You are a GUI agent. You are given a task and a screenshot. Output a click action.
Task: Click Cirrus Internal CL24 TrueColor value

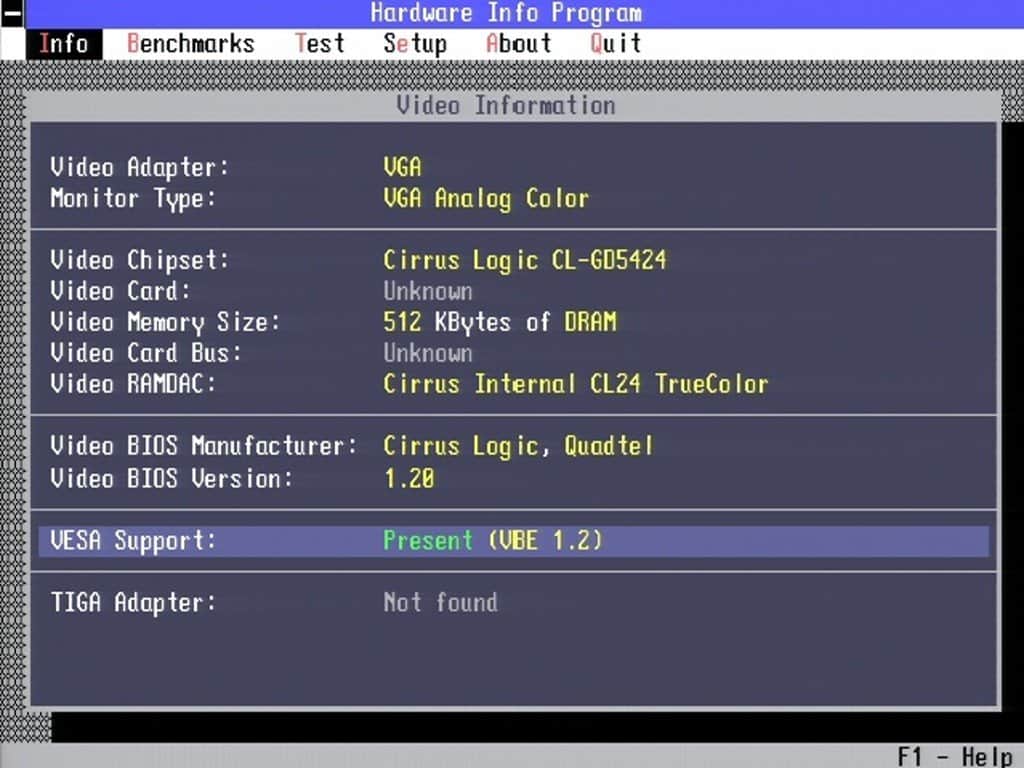click(x=576, y=384)
